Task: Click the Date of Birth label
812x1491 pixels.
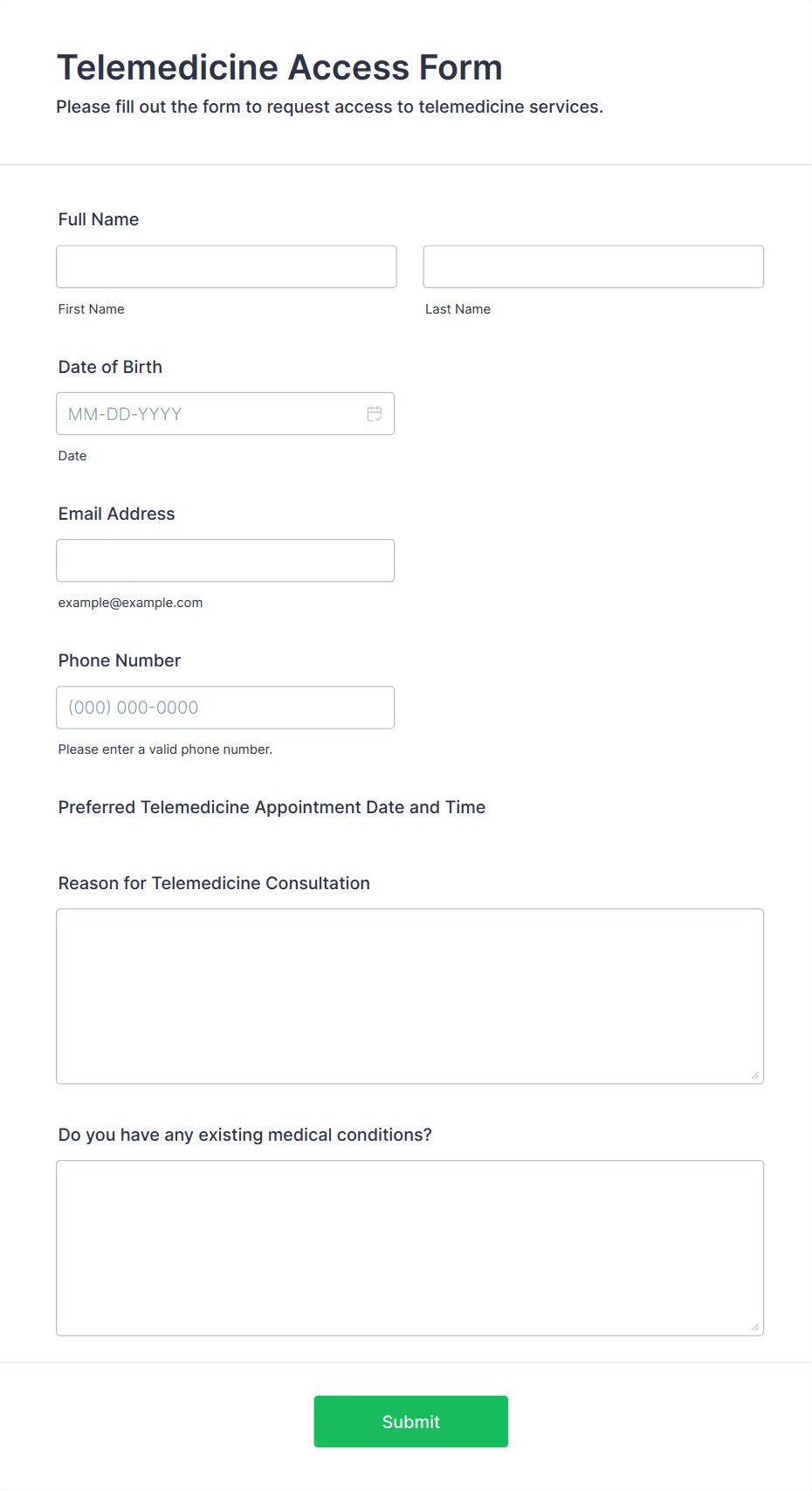Action: coord(110,367)
